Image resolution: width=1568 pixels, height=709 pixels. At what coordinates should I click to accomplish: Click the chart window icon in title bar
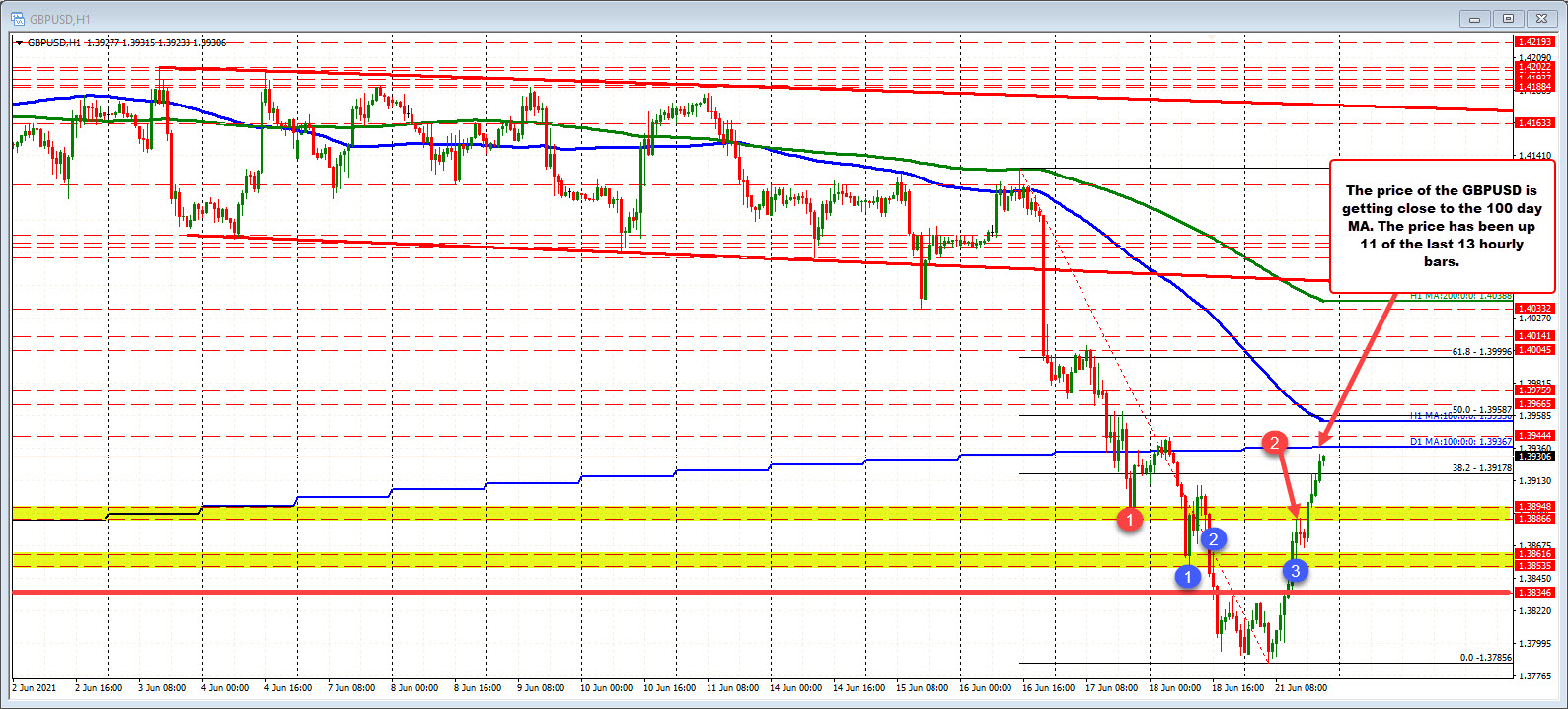point(18,18)
